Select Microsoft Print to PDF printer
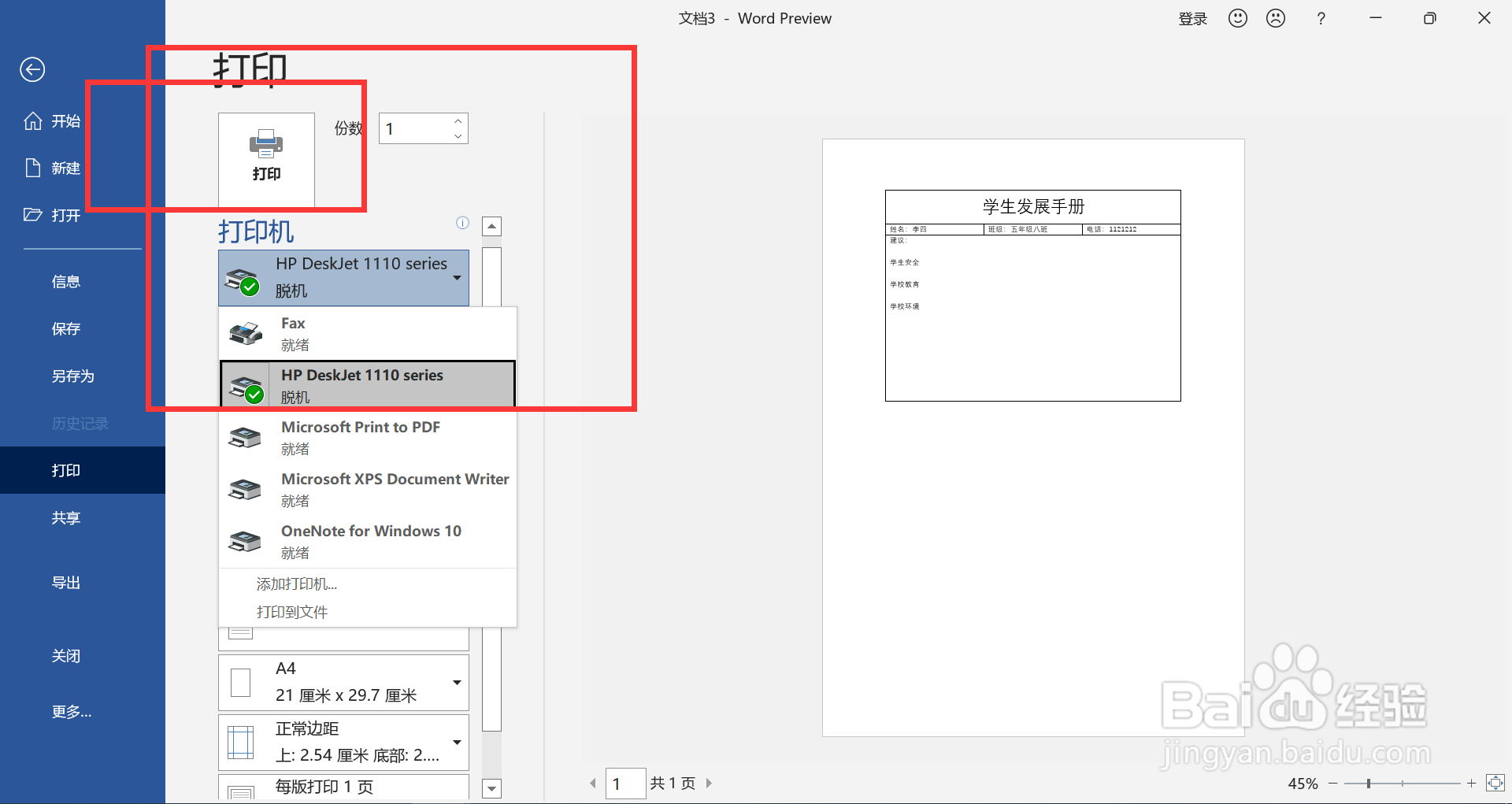Image resolution: width=1512 pixels, height=804 pixels. pyautogui.click(x=368, y=438)
